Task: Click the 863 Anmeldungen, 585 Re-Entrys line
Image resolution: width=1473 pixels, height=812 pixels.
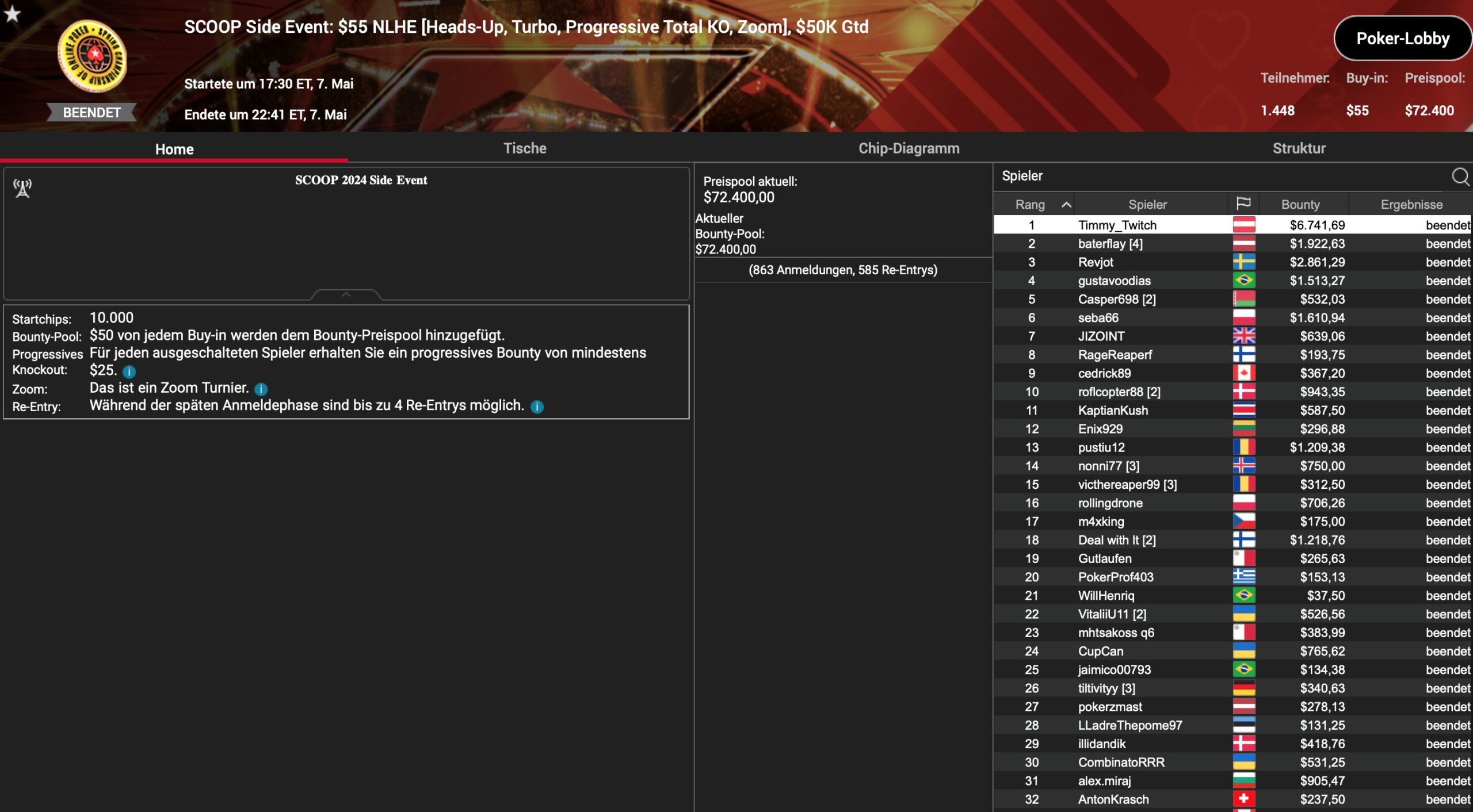Action: point(843,270)
